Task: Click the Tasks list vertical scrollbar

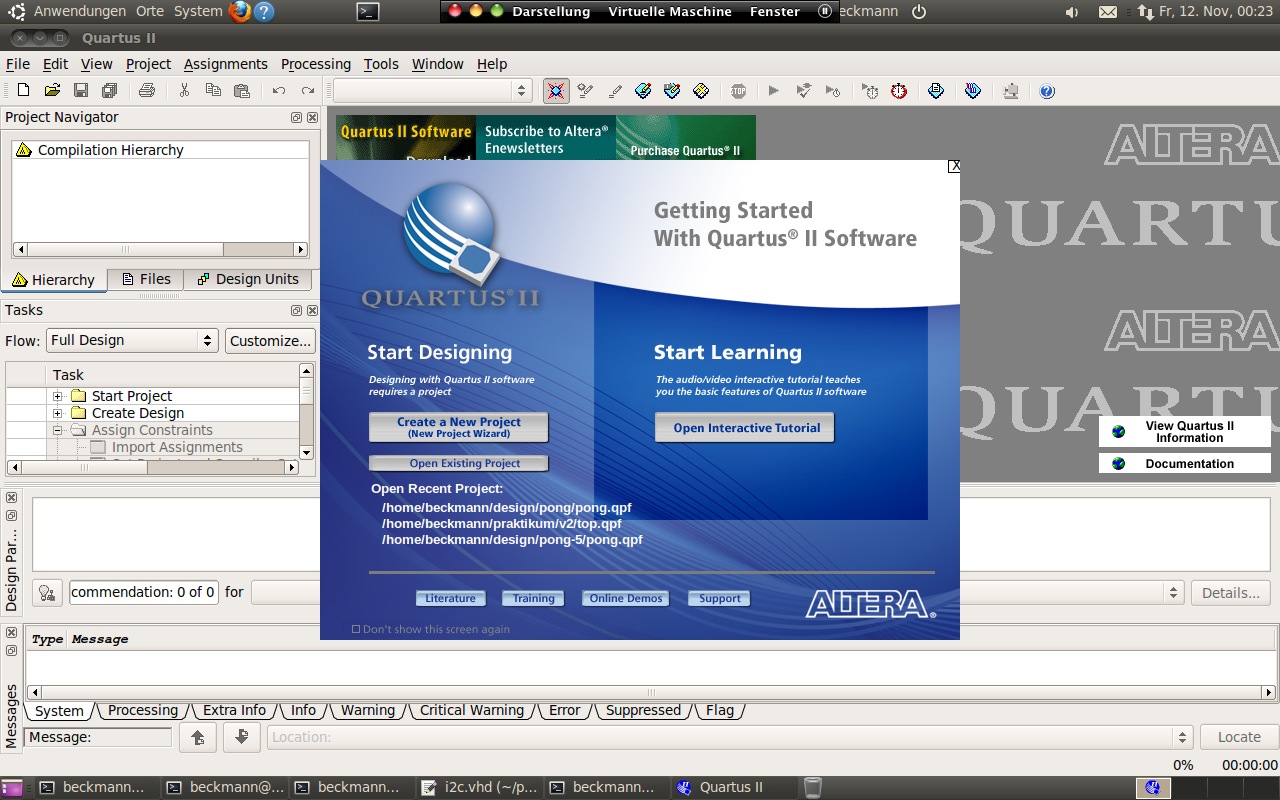Action: pos(307,410)
